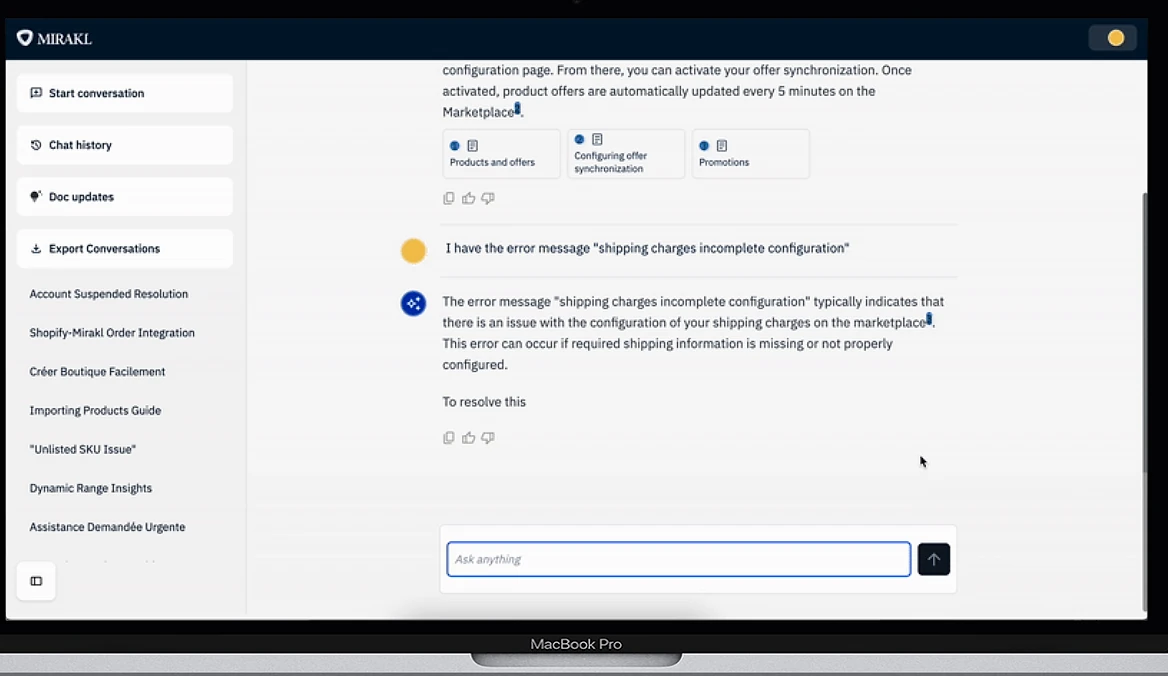Focus the Ask anything input field
This screenshot has height=676, width=1168.
click(x=679, y=559)
